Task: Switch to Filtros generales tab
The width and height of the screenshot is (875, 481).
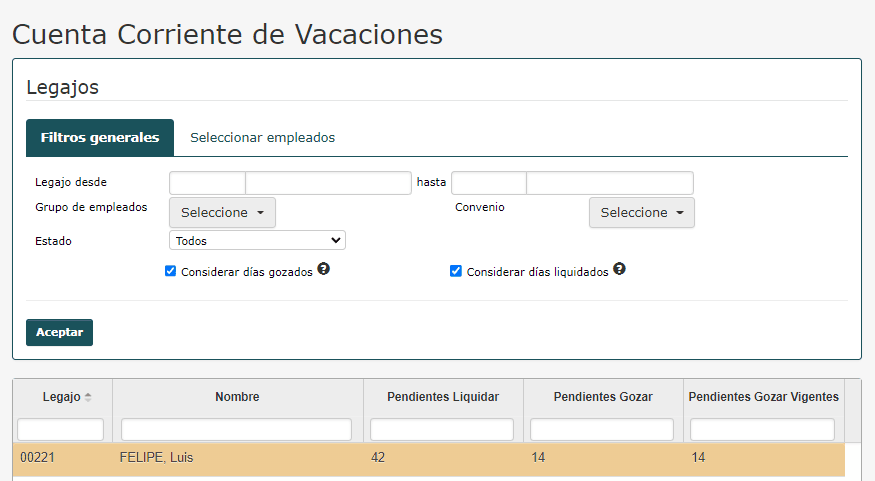Action: point(100,137)
